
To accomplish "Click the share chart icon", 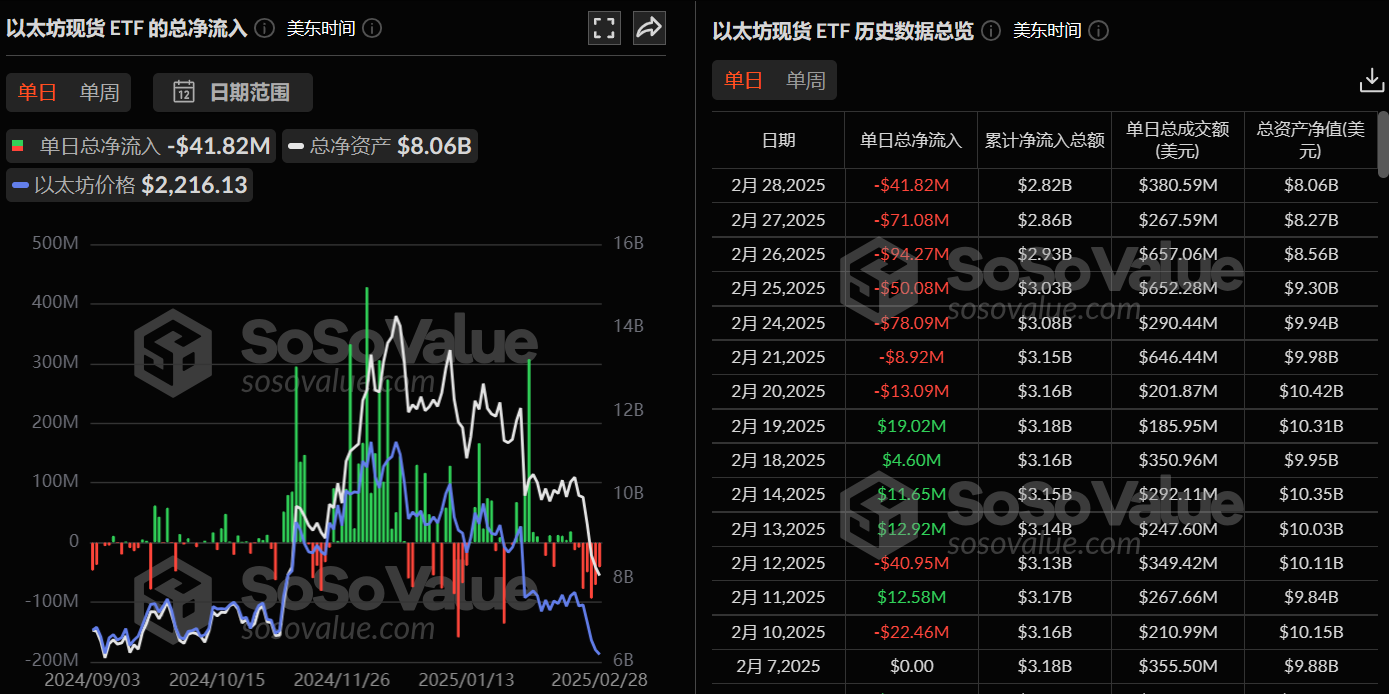I will coord(649,27).
